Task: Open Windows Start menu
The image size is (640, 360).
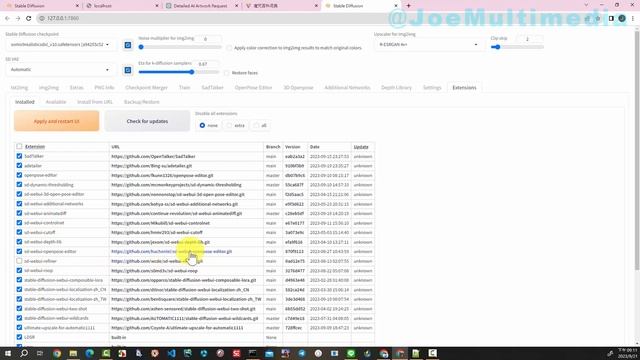Action: pos(8,353)
